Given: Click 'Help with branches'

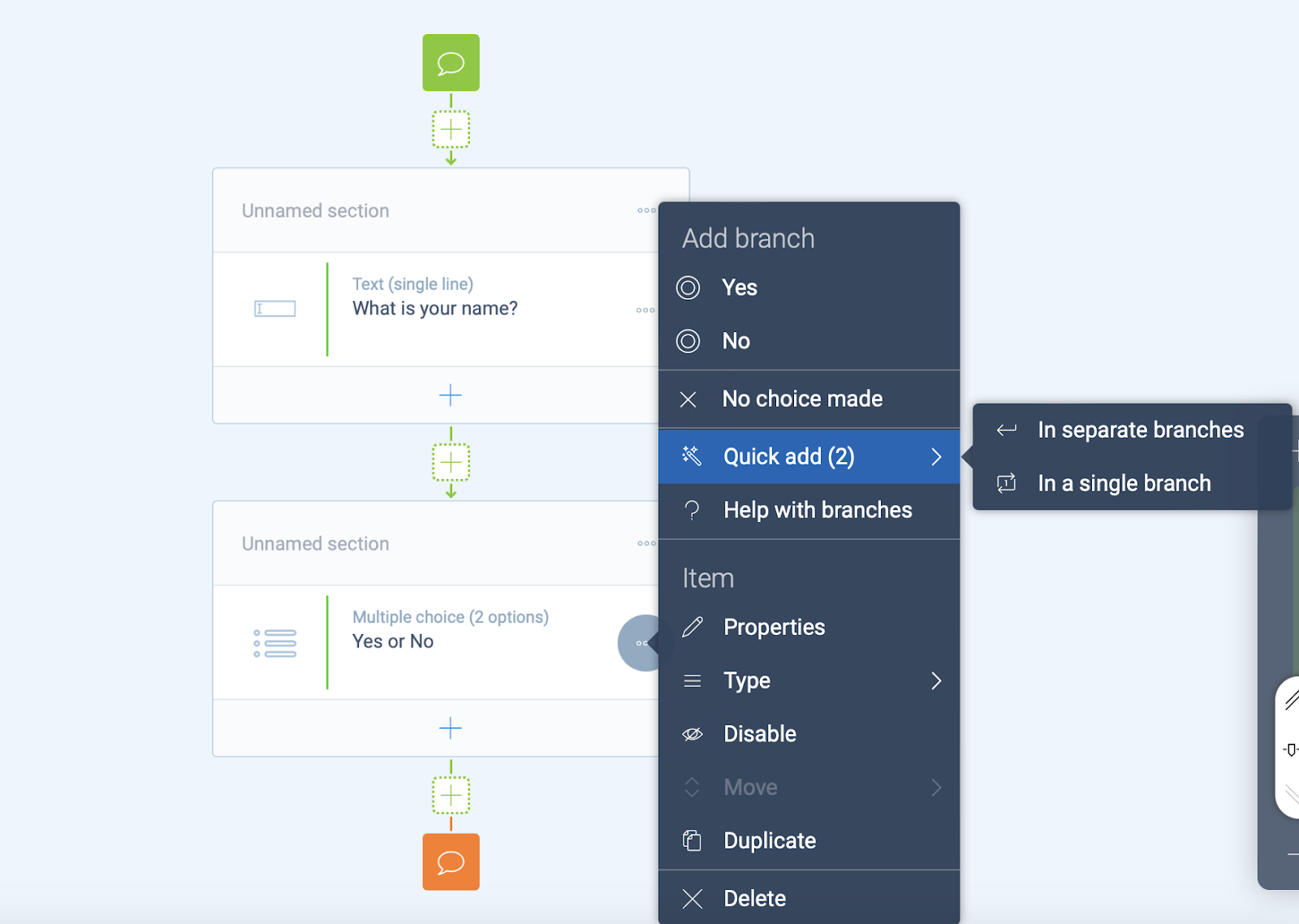Looking at the screenshot, I should point(817,510).
